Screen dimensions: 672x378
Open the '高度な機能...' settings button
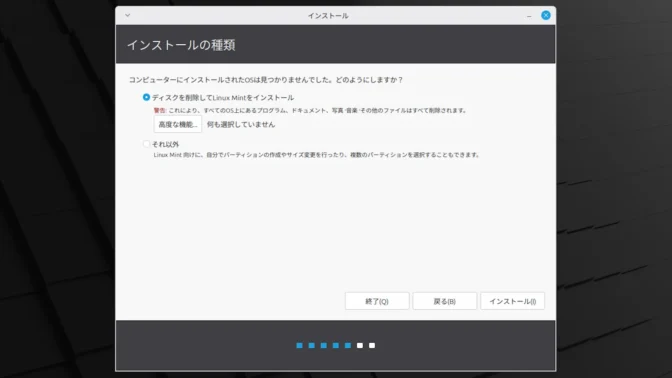[x=177, y=124]
